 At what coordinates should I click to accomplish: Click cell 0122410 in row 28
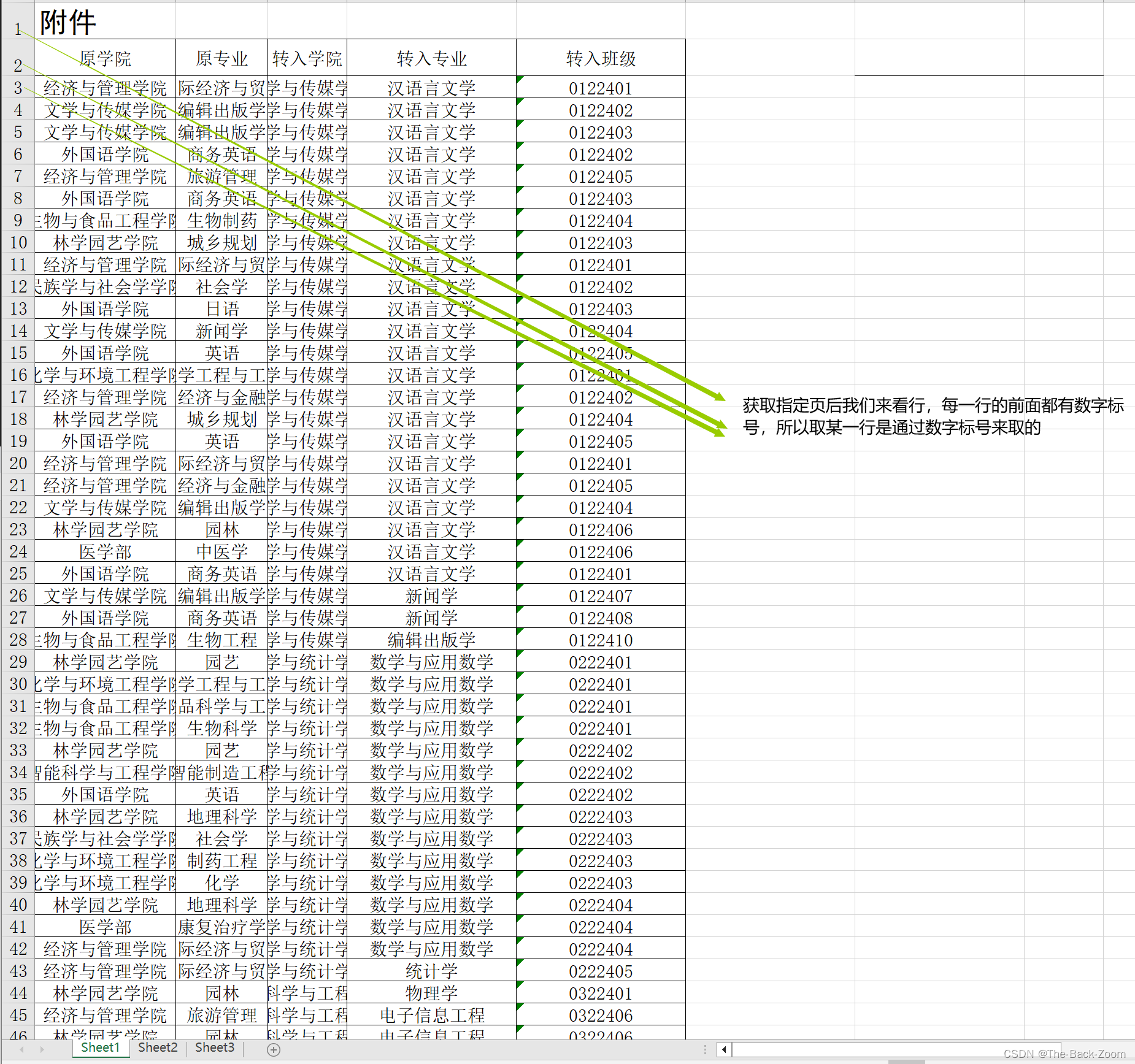click(x=601, y=640)
